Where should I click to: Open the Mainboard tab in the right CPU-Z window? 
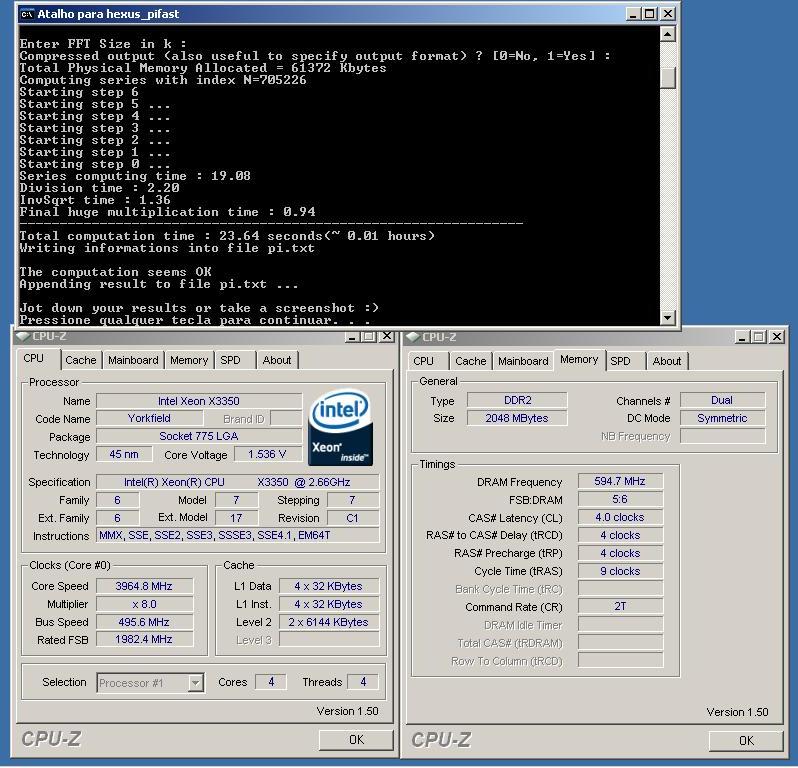click(x=523, y=361)
